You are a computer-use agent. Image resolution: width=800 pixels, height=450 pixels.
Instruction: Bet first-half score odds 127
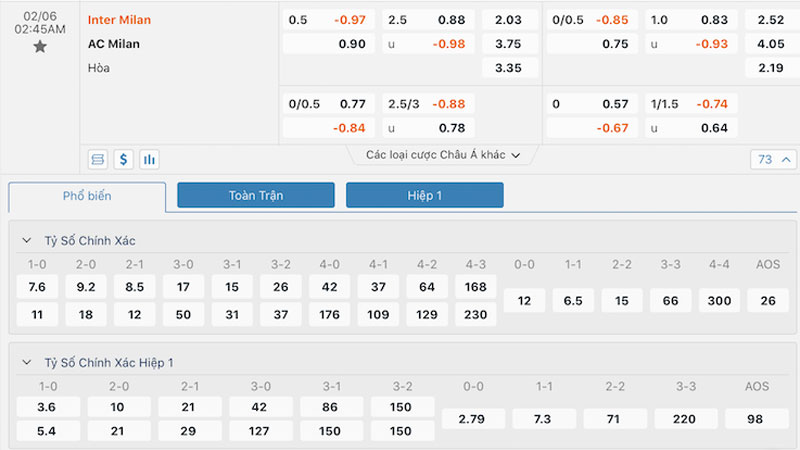[x=261, y=431]
